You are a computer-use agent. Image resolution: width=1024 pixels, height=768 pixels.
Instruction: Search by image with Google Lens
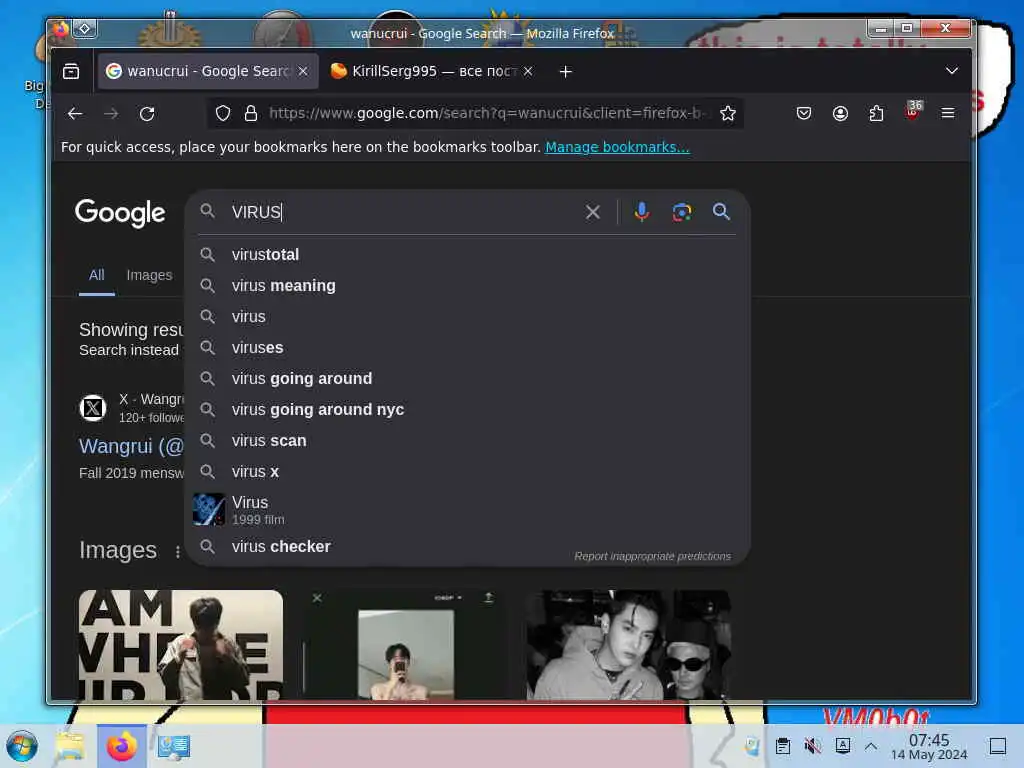682,212
